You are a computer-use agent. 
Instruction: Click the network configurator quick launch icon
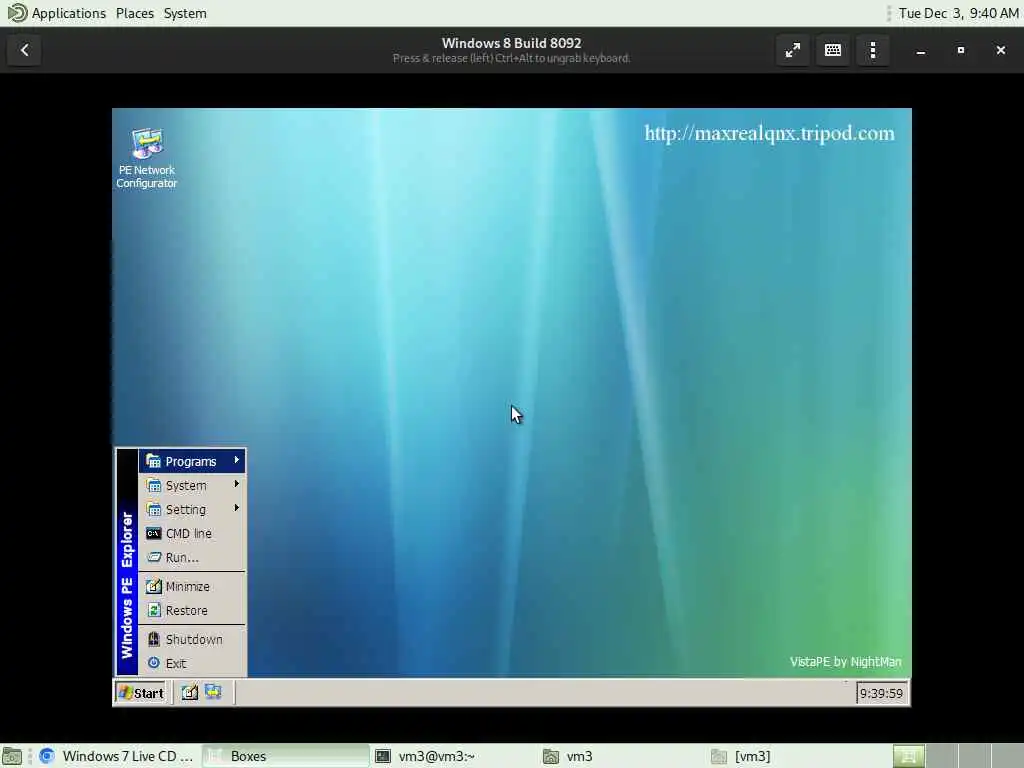click(213, 692)
